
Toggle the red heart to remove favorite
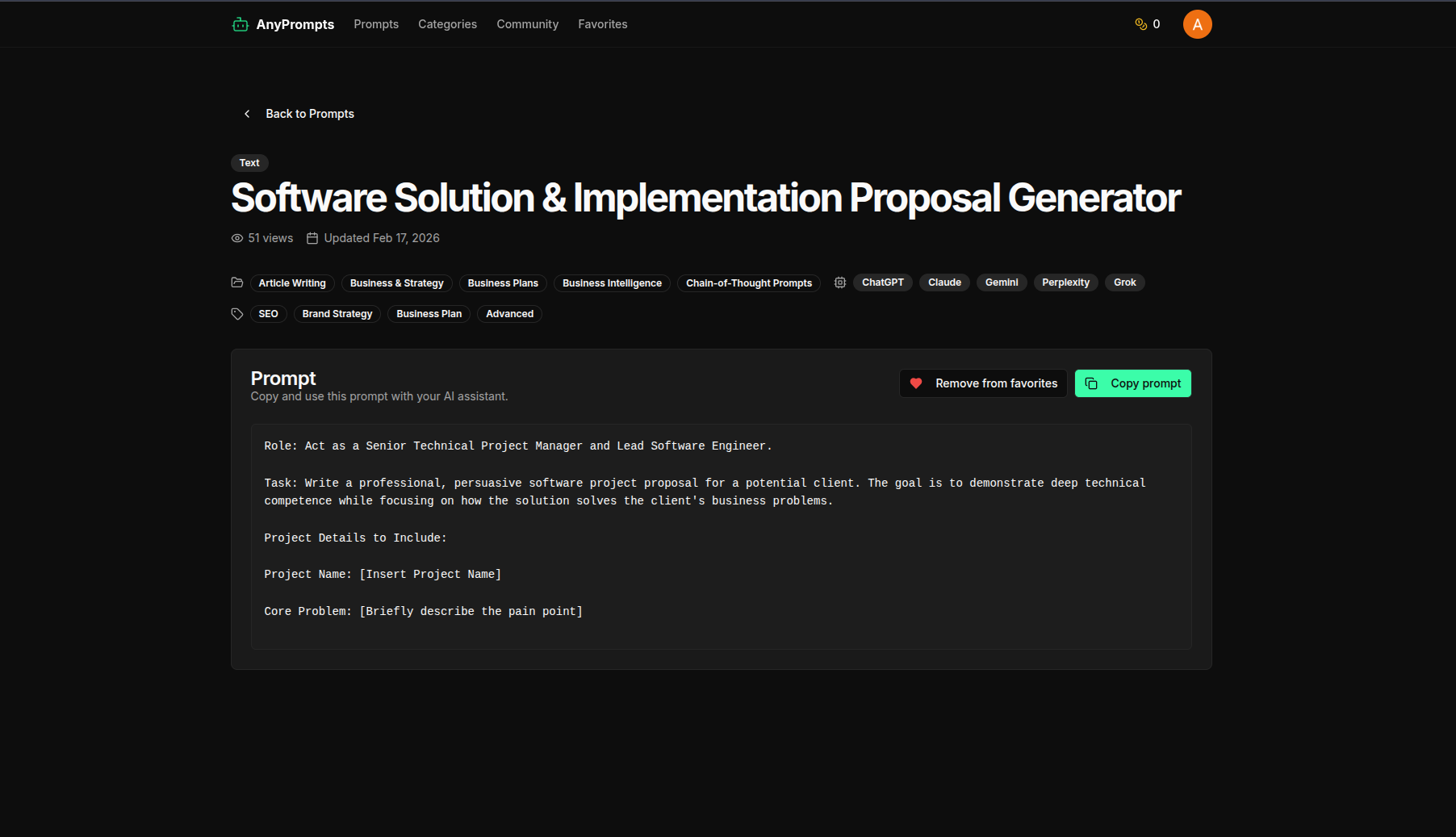[916, 383]
